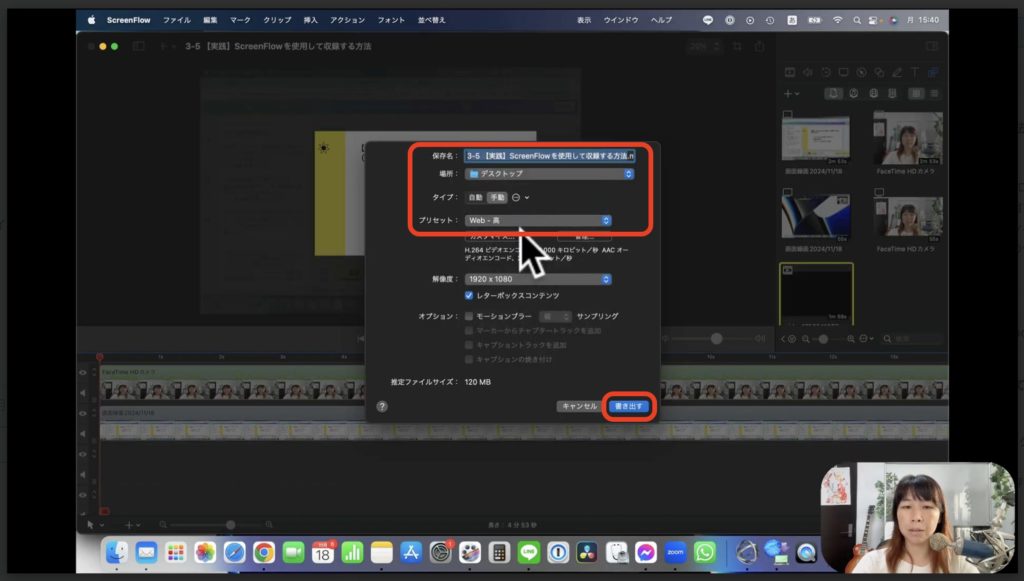Select the 手動 type option

tap(497, 197)
